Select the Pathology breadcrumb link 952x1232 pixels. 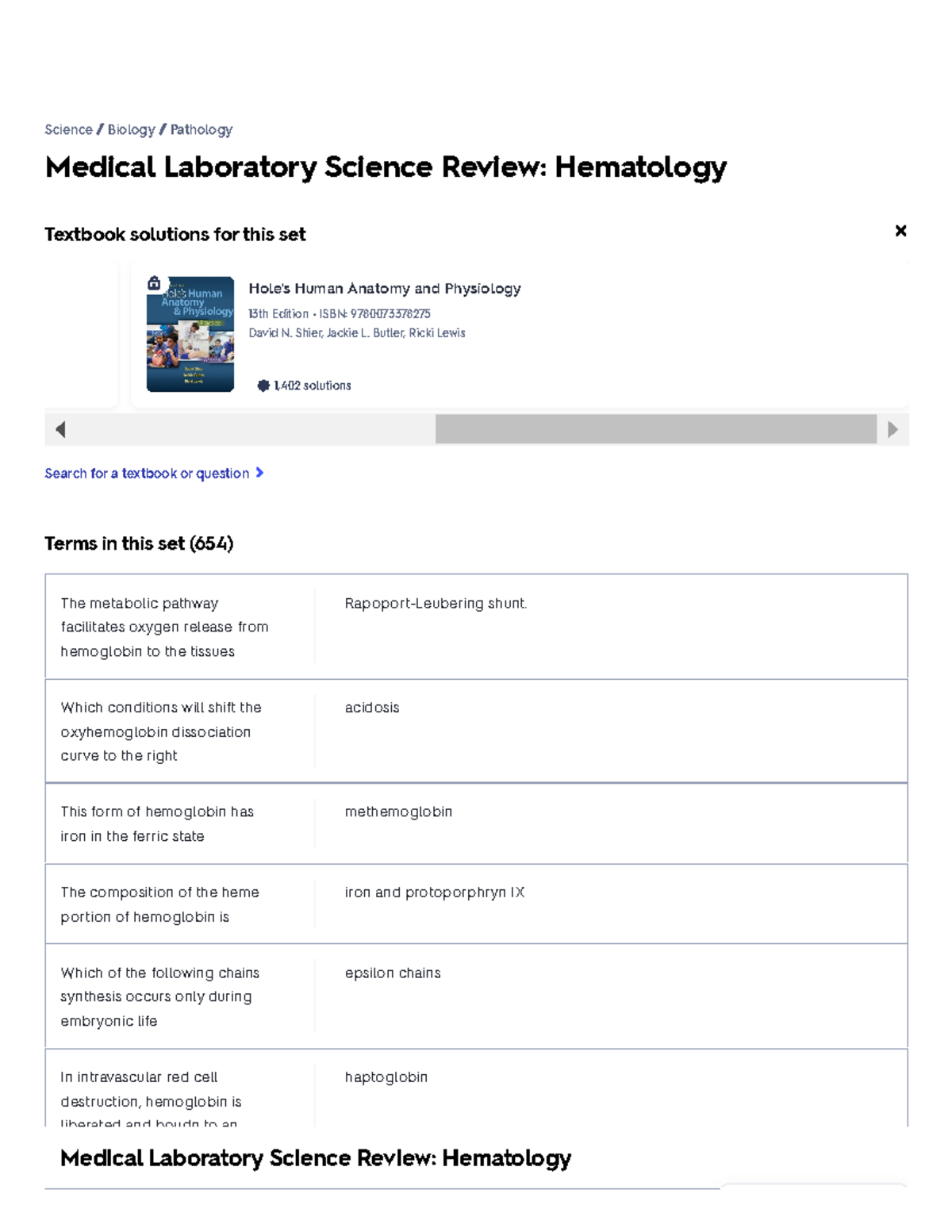pos(201,129)
